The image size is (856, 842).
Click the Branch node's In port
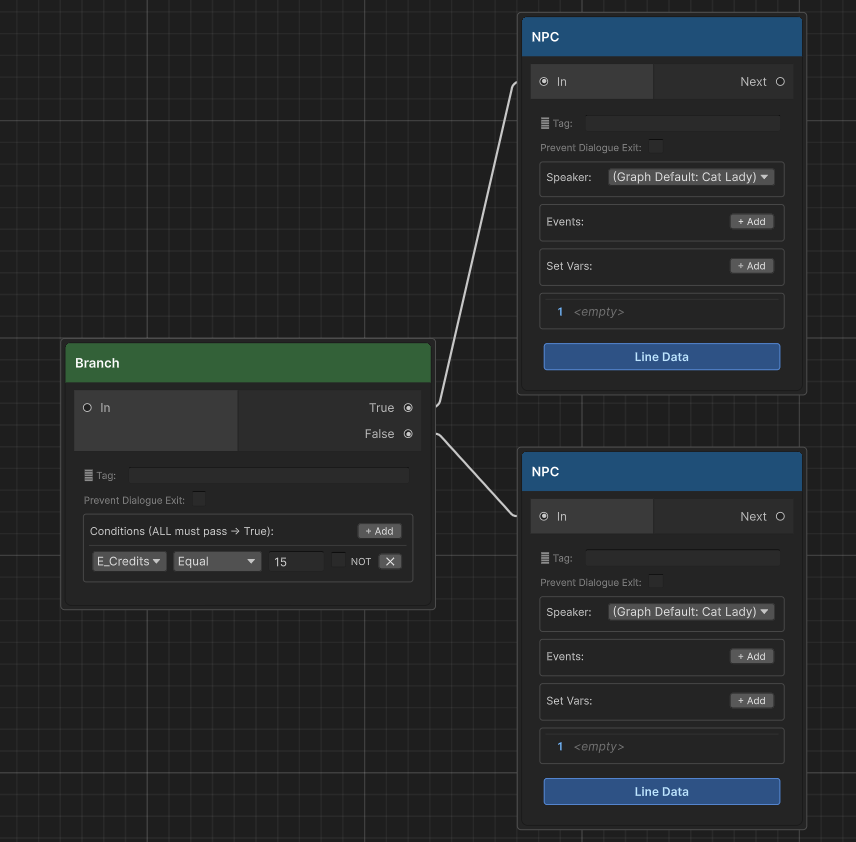tap(87, 408)
